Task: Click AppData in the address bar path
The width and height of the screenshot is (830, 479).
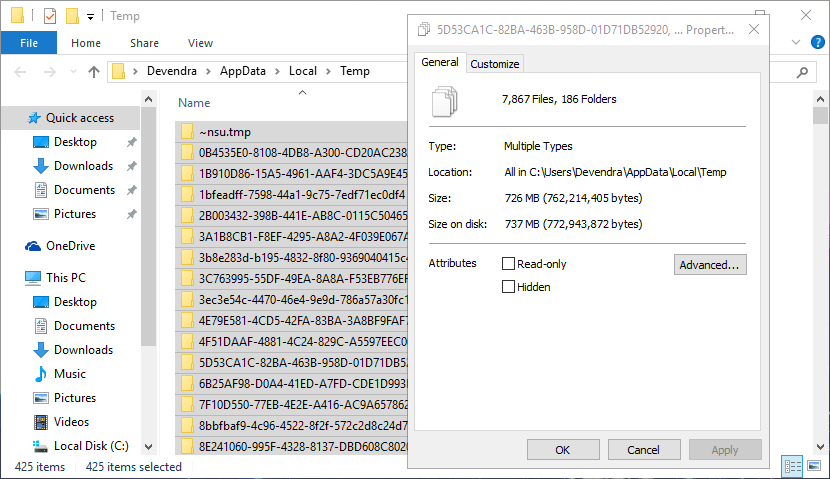Action: tap(242, 71)
